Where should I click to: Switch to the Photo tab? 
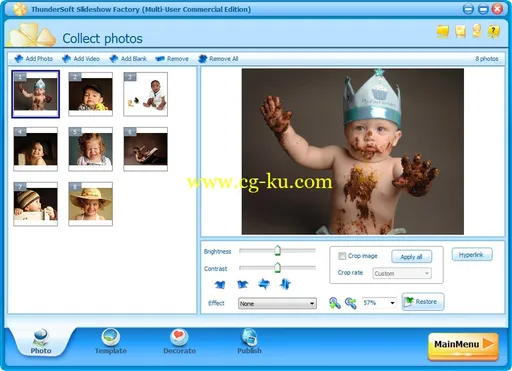click(x=41, y=341)
